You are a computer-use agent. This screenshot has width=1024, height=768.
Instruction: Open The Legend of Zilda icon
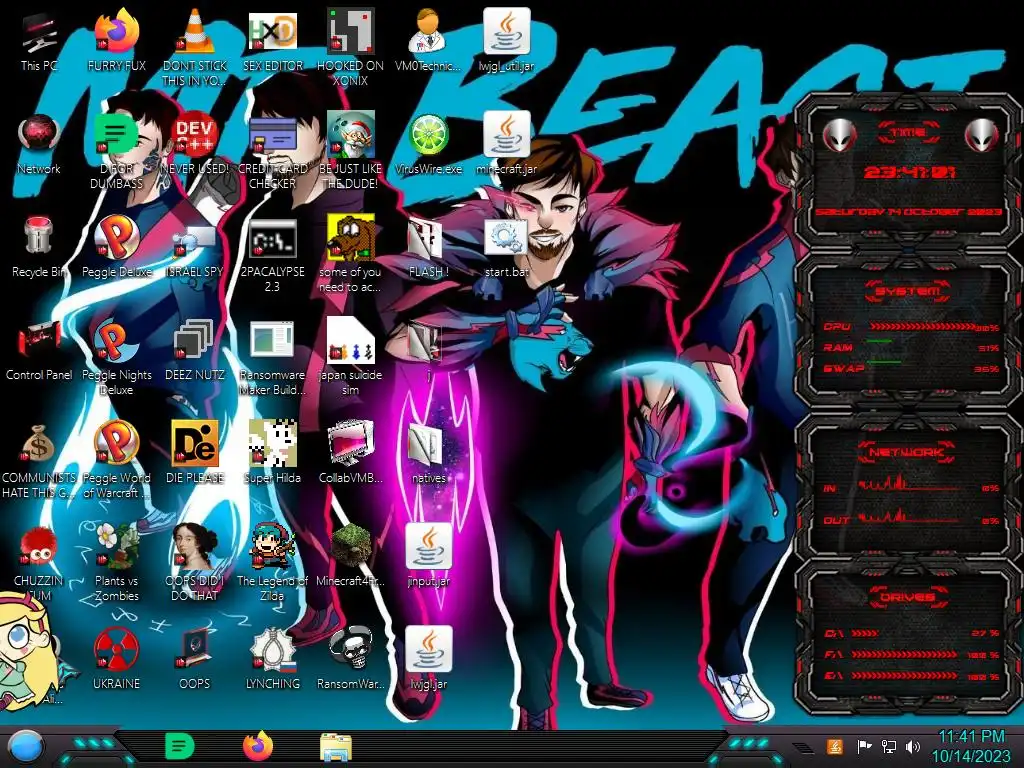(272, 546)
